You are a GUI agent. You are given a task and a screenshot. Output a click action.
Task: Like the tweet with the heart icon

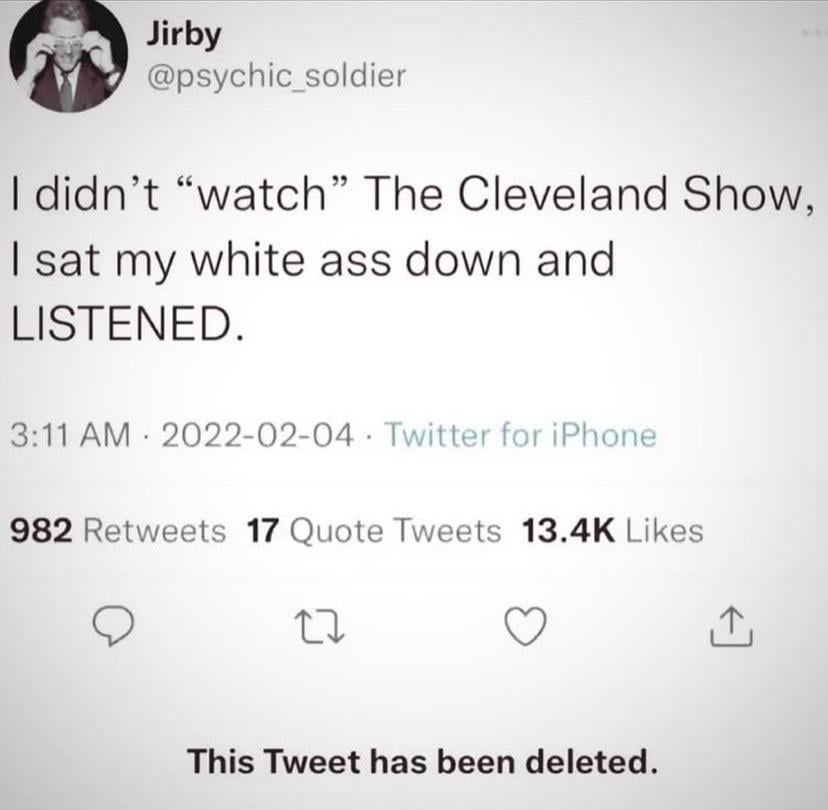(x=525, y=627)
